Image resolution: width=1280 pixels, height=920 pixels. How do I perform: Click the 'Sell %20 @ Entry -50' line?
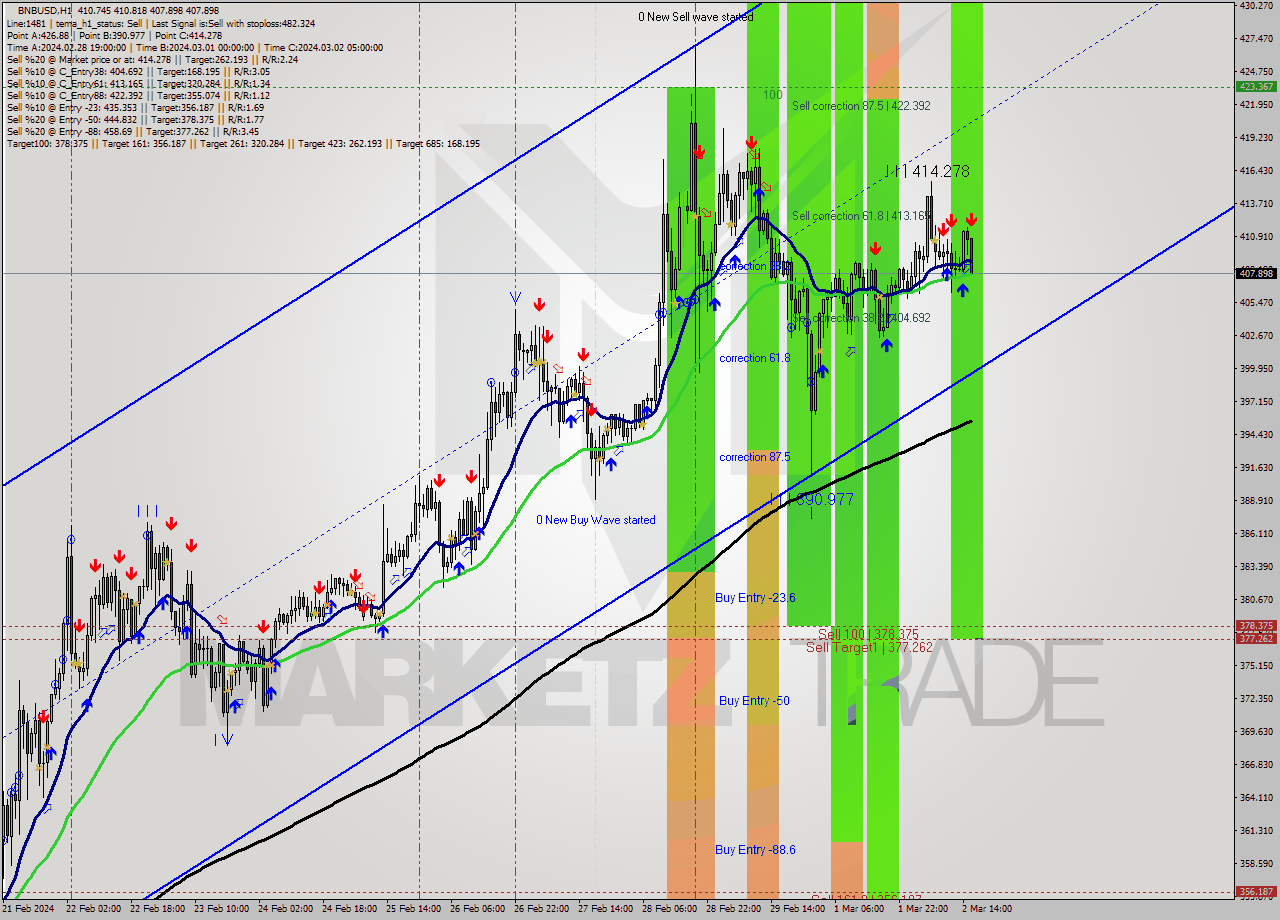pos(135,119)
